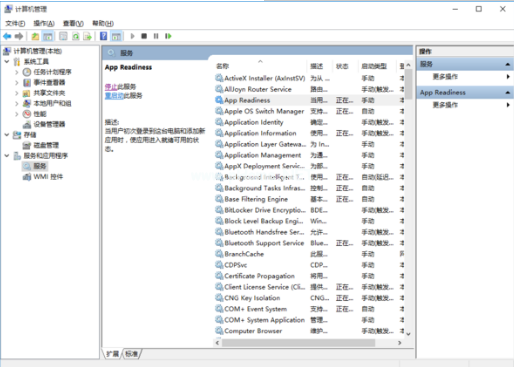Click the Restart service icon

pyautogui.click(x=168, y=36)
